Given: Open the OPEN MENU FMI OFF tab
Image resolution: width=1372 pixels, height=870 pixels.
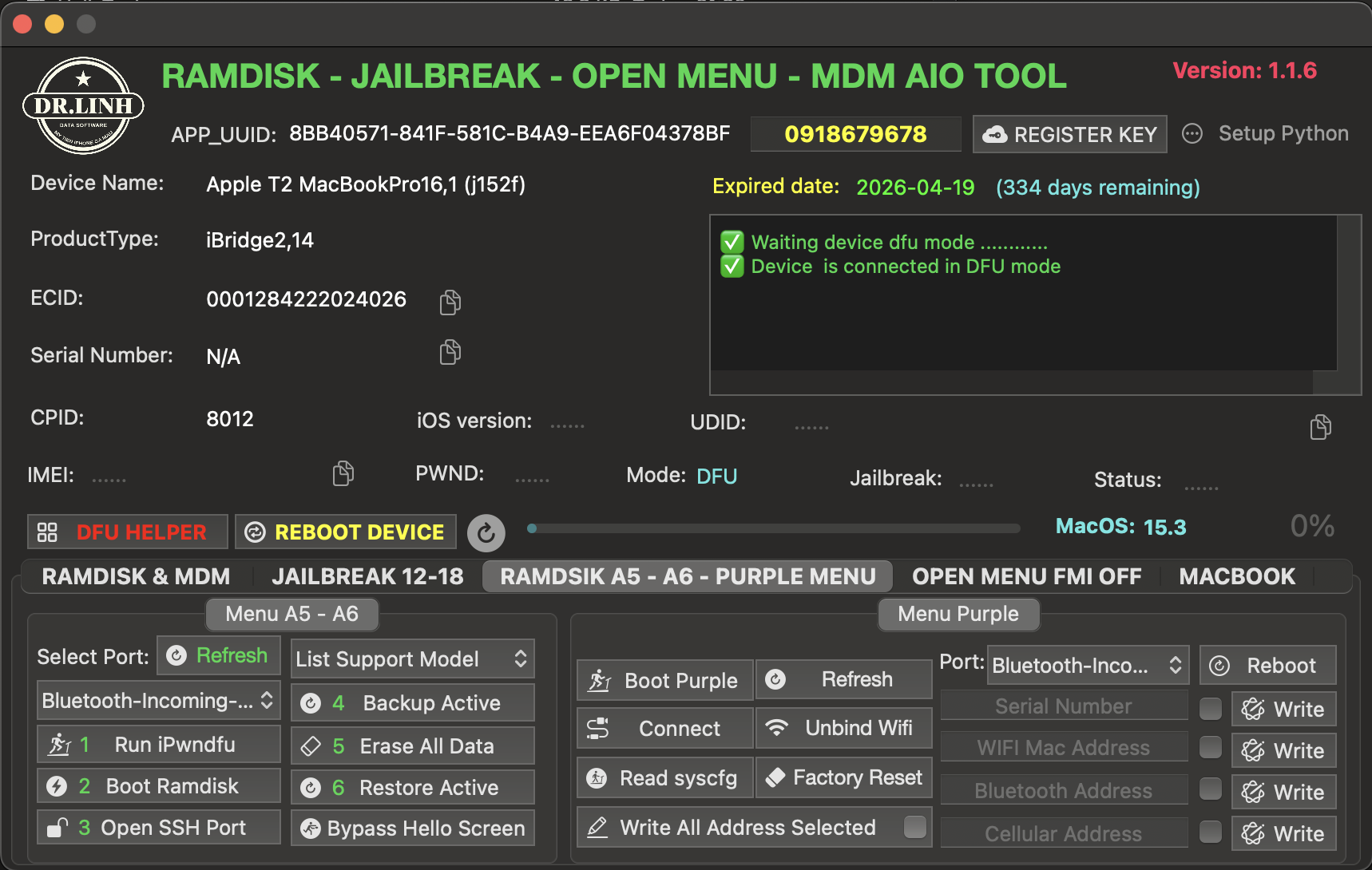Looking at the screenshot, I should point(1027,576).
